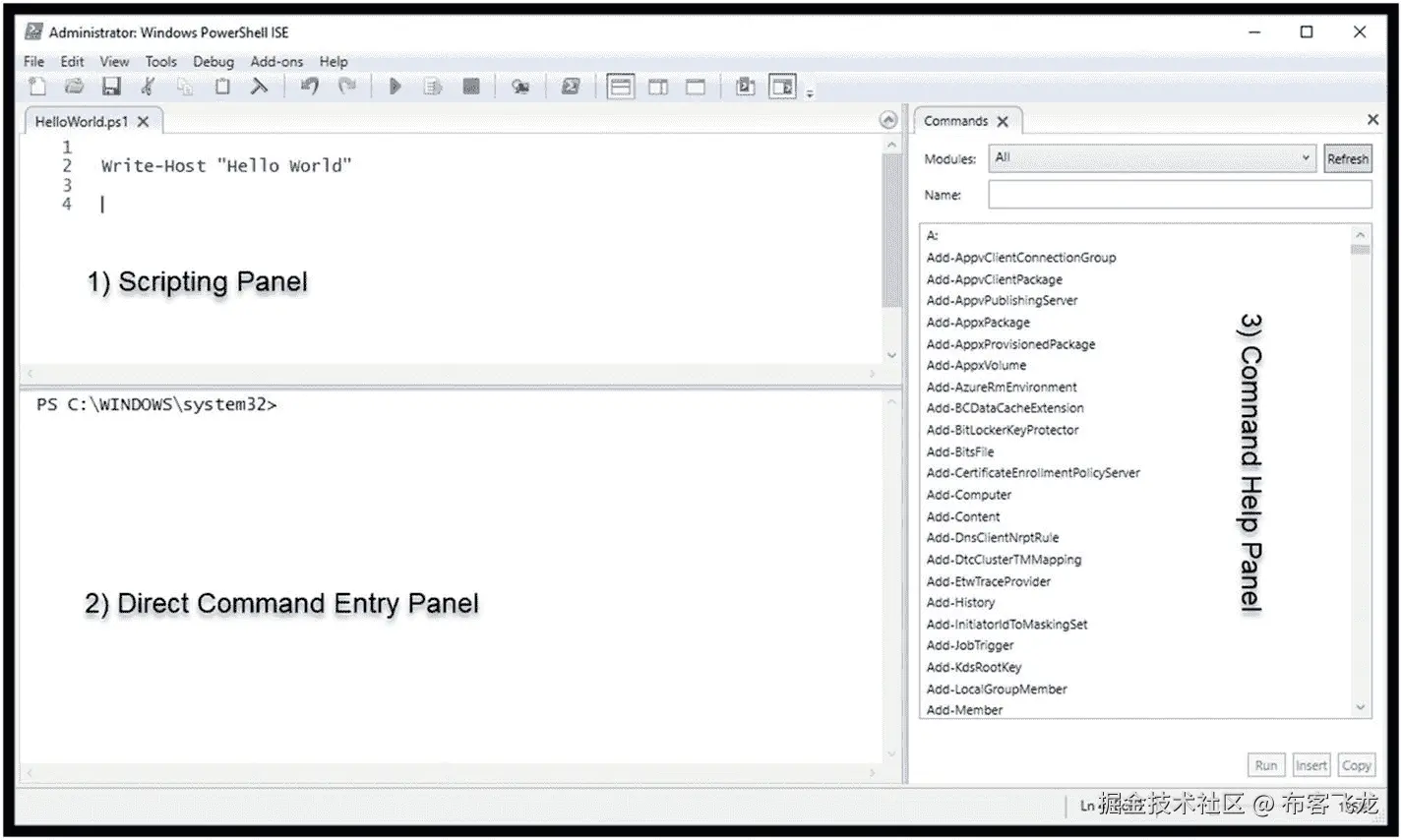Click the Run Selection icon
The width and height of the screenshot is (1402, 840).
433,87
